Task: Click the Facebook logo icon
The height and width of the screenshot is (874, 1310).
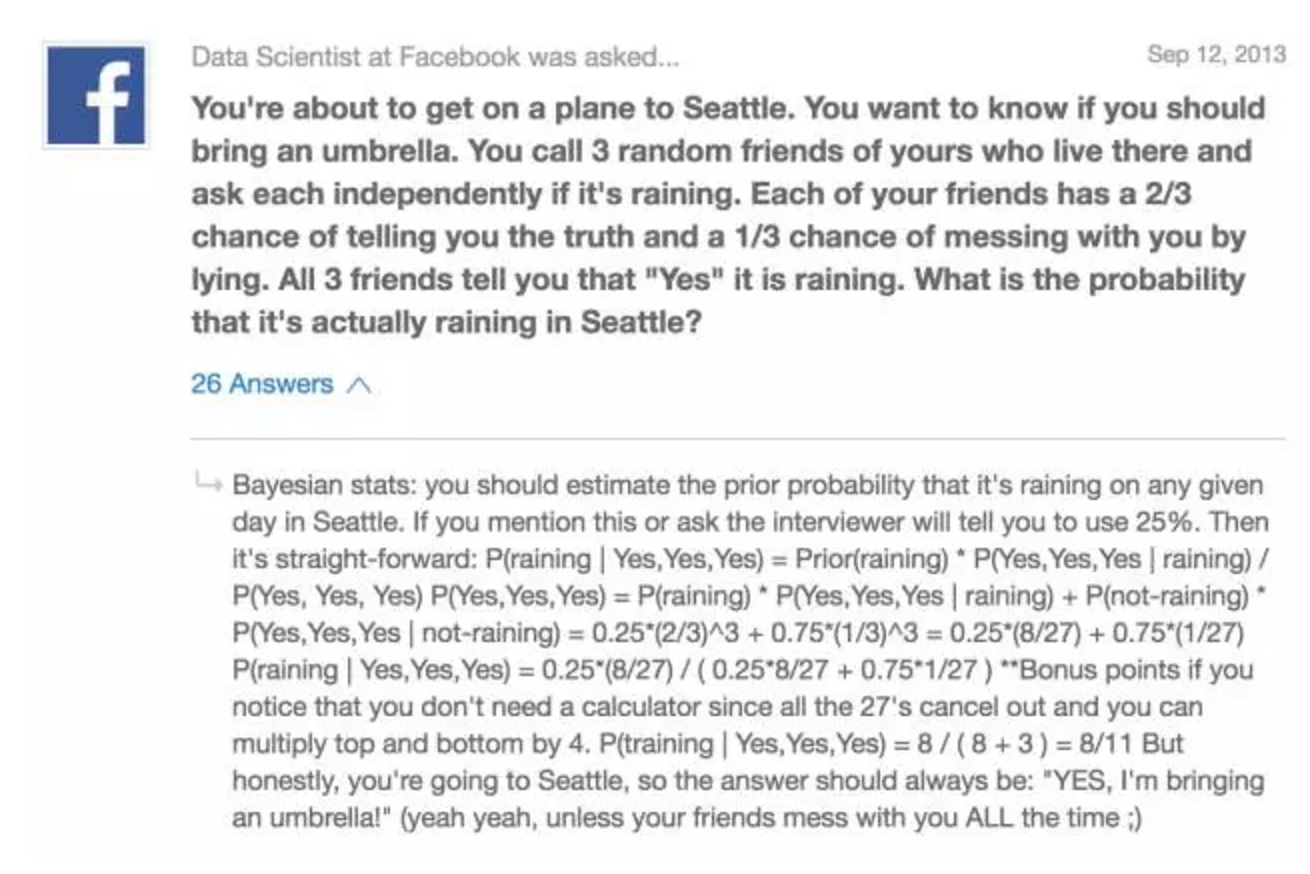Action: [x=96, y=94]
